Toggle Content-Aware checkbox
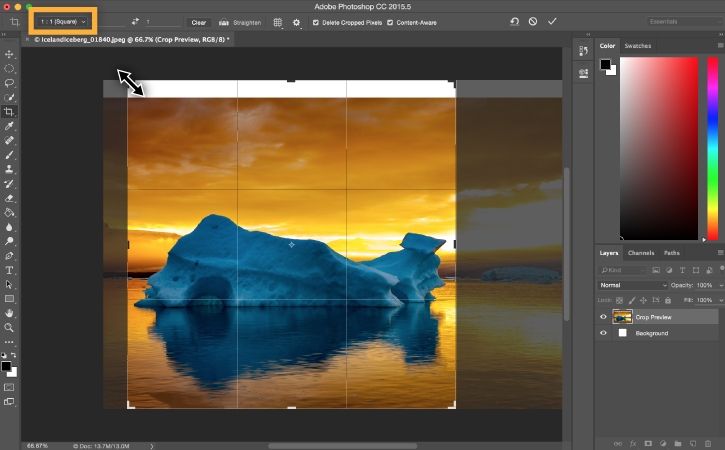The image size is (725, 450). click(x=390, y=21)
